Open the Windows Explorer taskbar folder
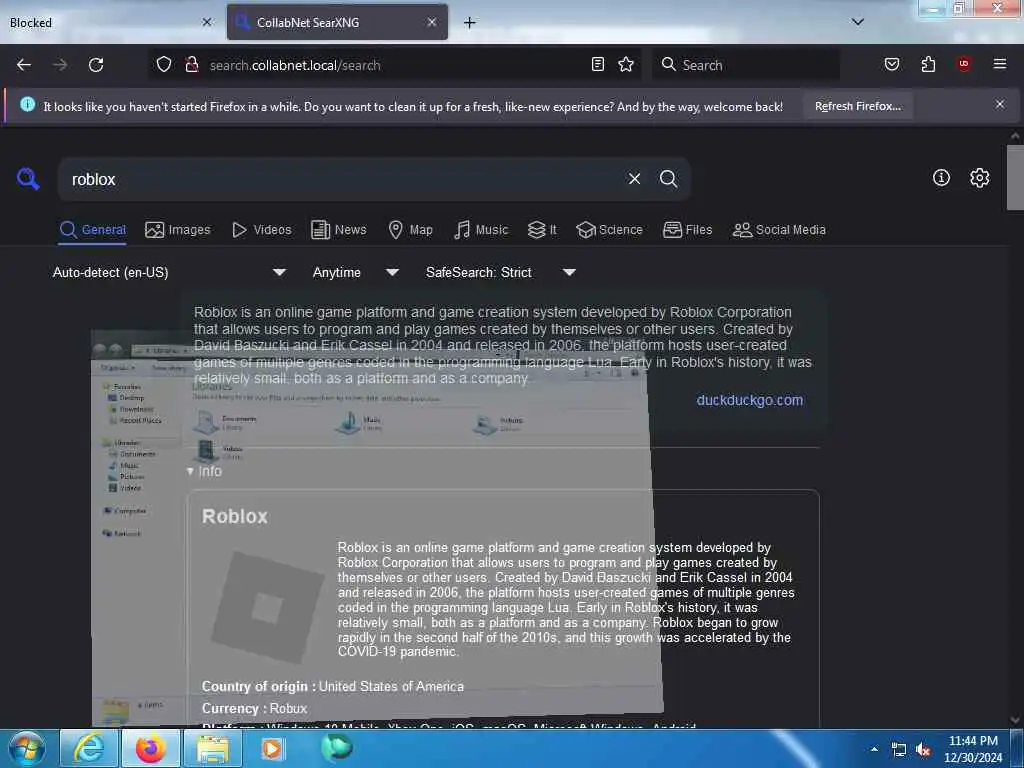1024x768 pixels. point(212,748)
